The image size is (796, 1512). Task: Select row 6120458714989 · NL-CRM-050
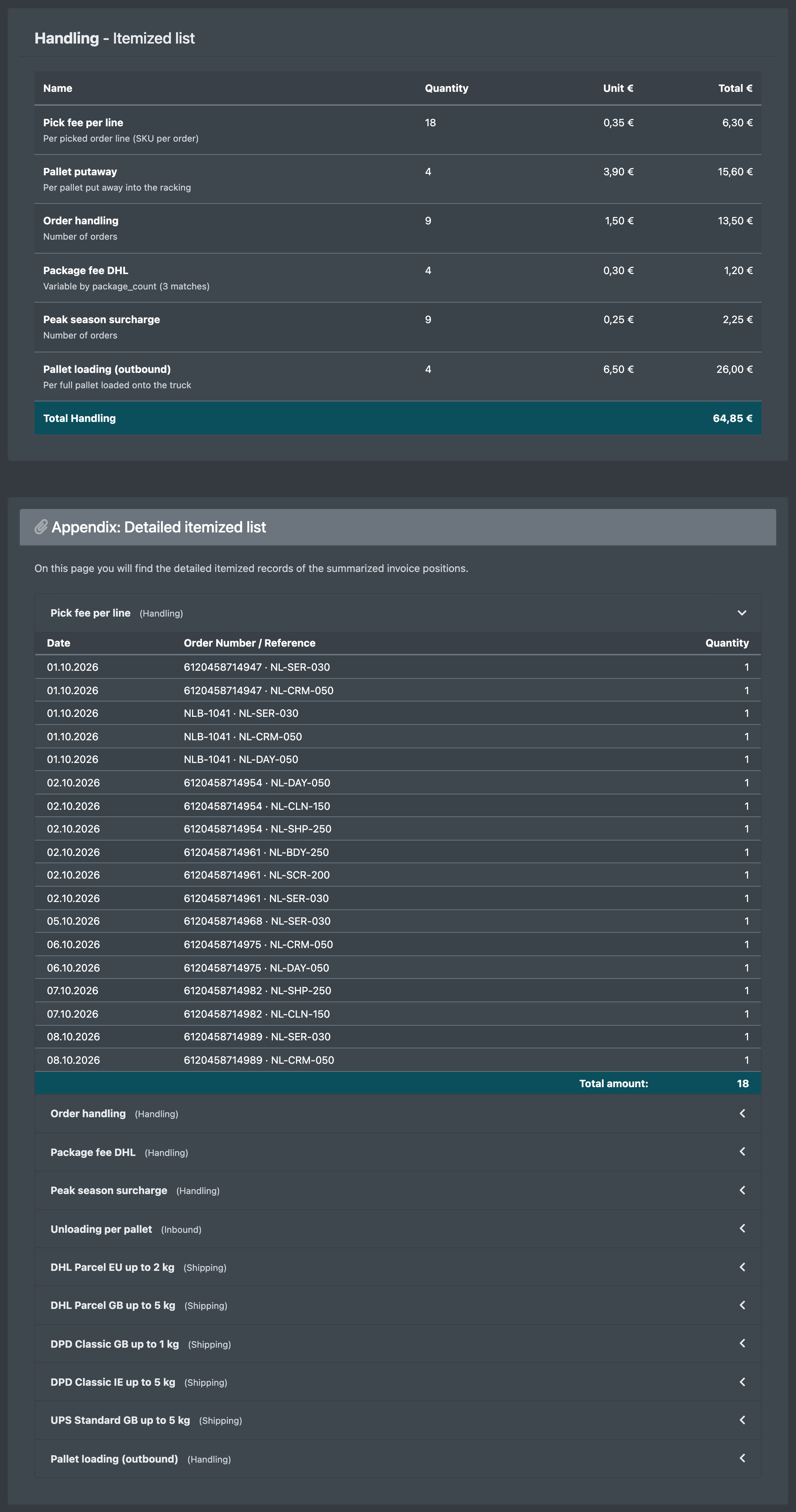click(398, 1060)
